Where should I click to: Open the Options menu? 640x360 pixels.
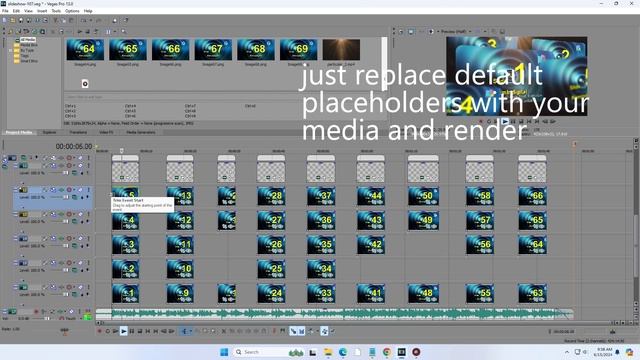click(72, 11)
